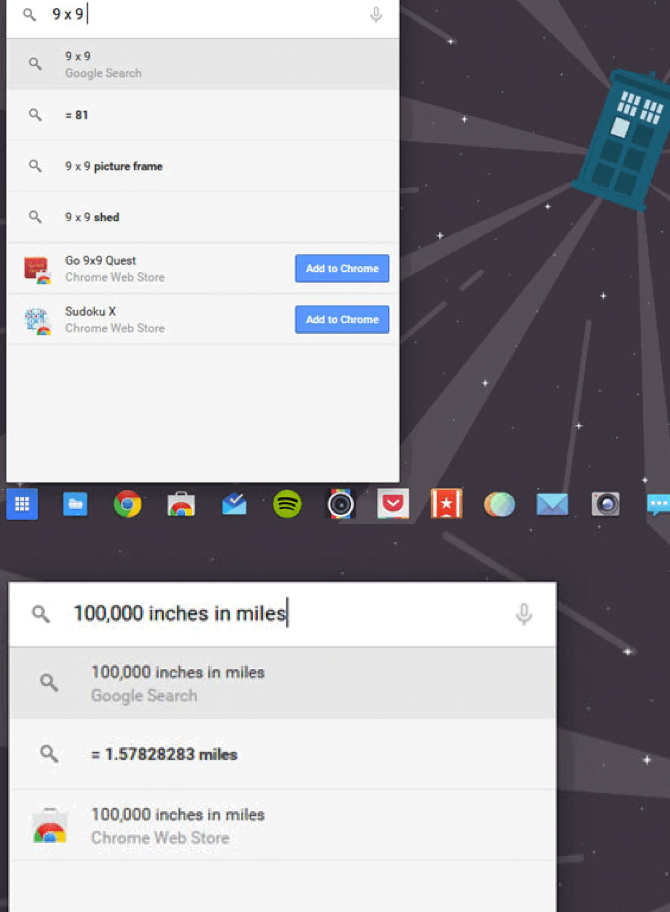Open the colored circles app icon

pos(500,504)
